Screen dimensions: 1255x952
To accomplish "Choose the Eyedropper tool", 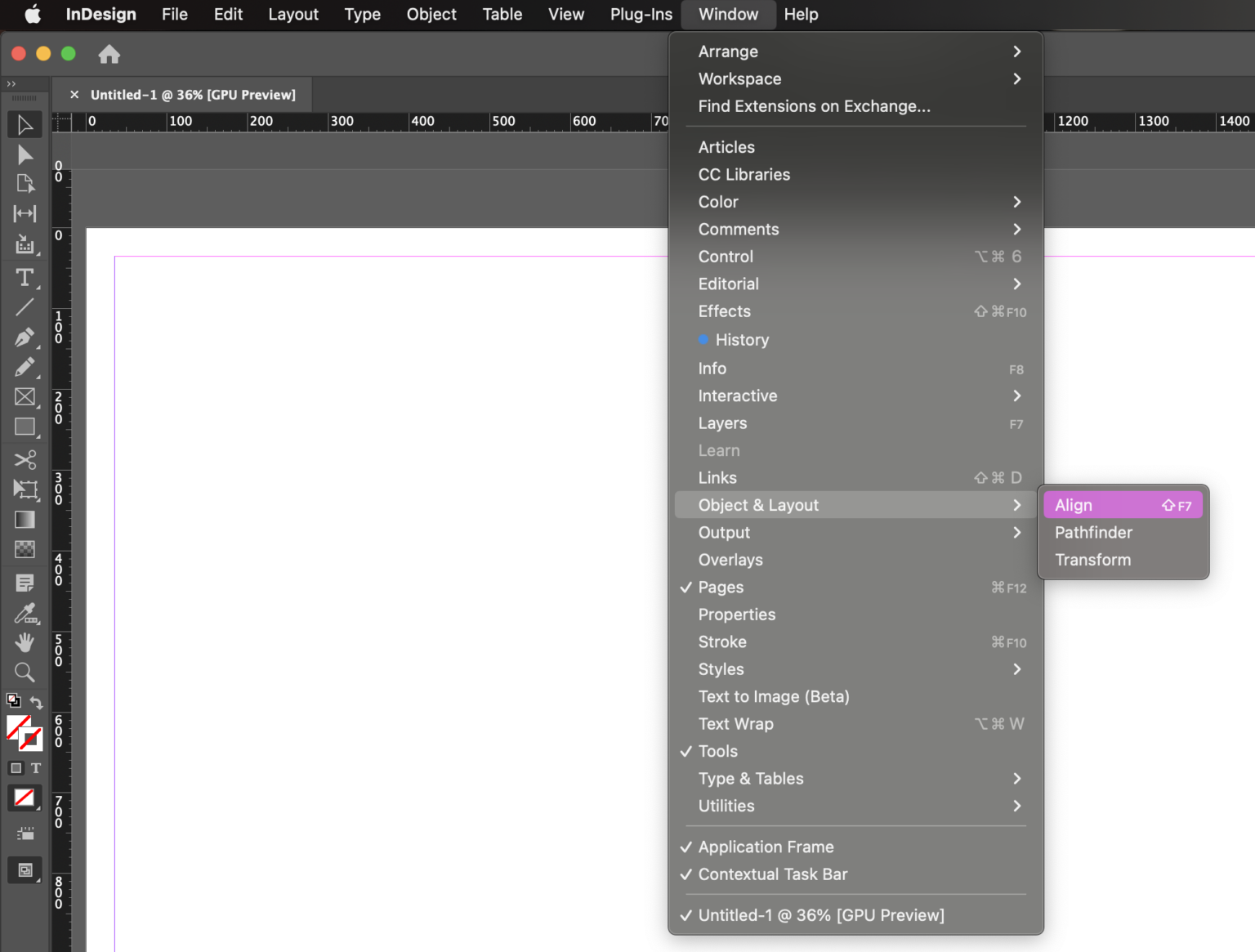I will pos(25,613).
